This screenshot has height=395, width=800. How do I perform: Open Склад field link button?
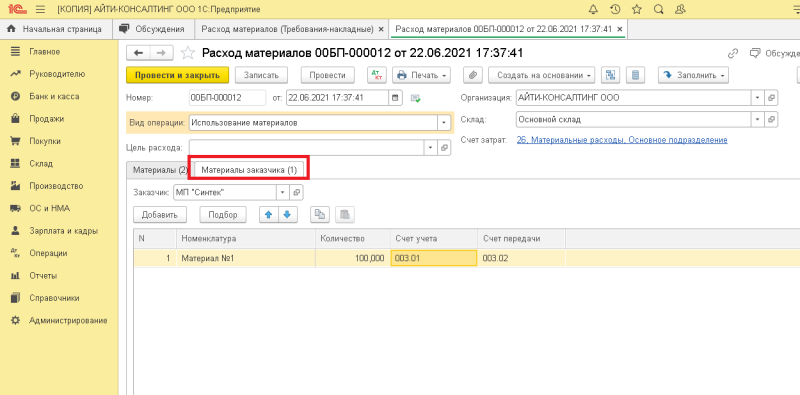pyautogui.click(x=771, y=119)
